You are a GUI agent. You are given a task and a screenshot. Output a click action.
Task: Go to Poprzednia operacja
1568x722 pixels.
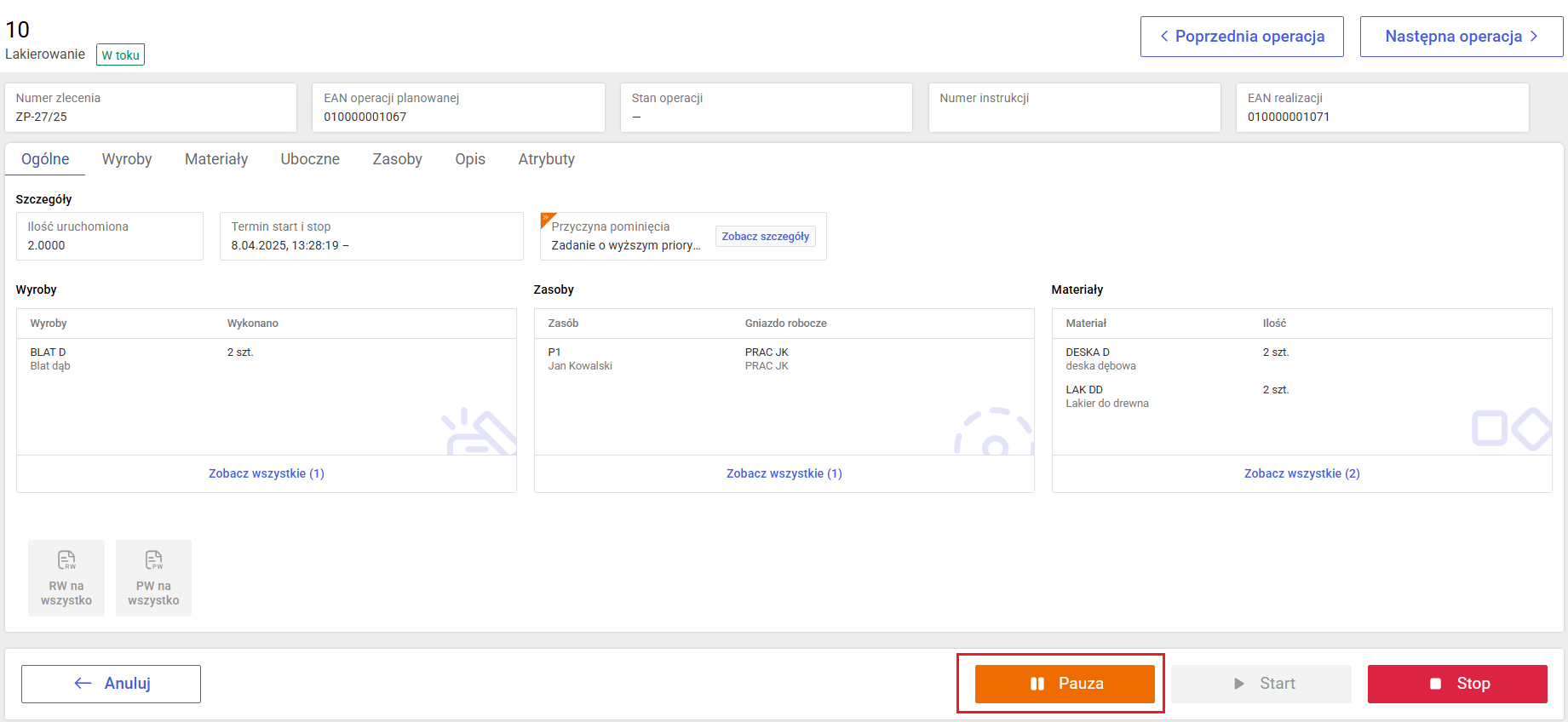(x=1241, y=37)
